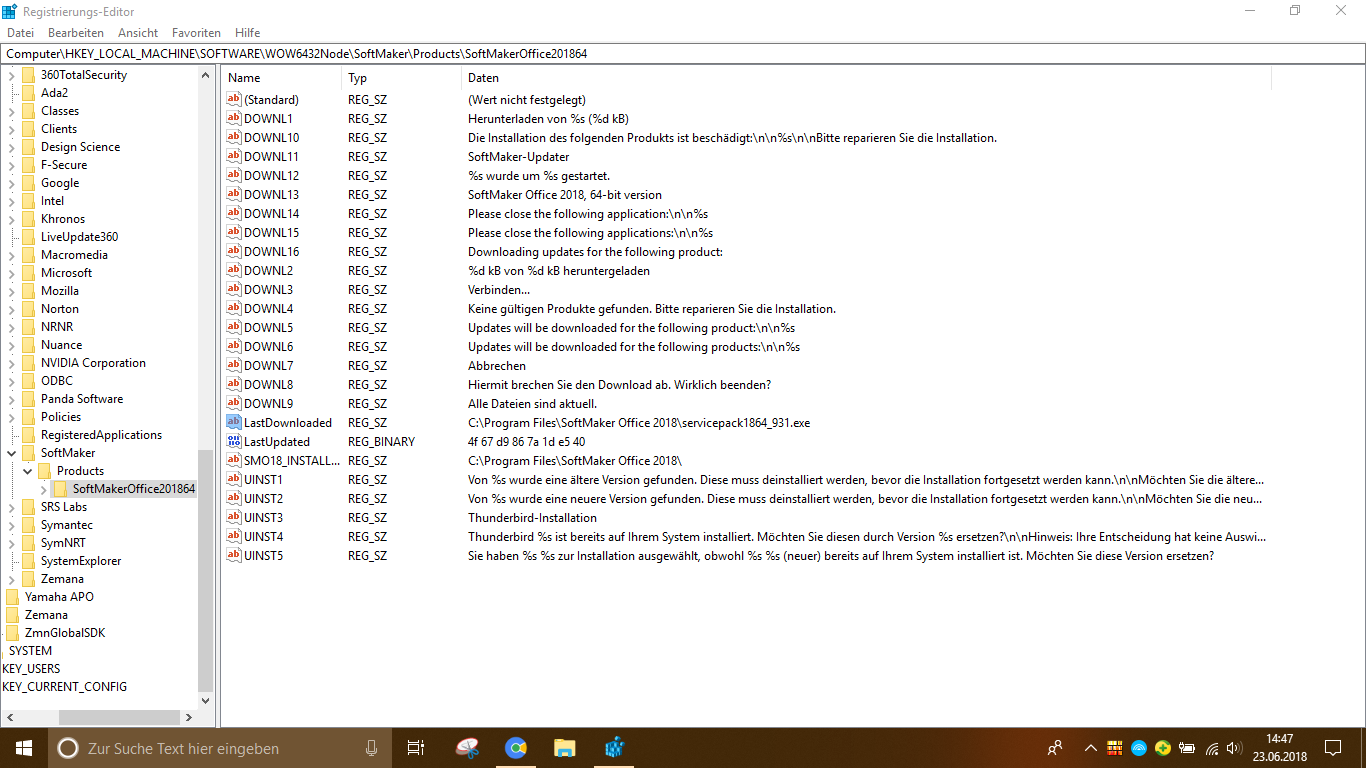Screen dimensions: 1366x768
Task: Open the Action Center notification icon
Action: 1333,748
